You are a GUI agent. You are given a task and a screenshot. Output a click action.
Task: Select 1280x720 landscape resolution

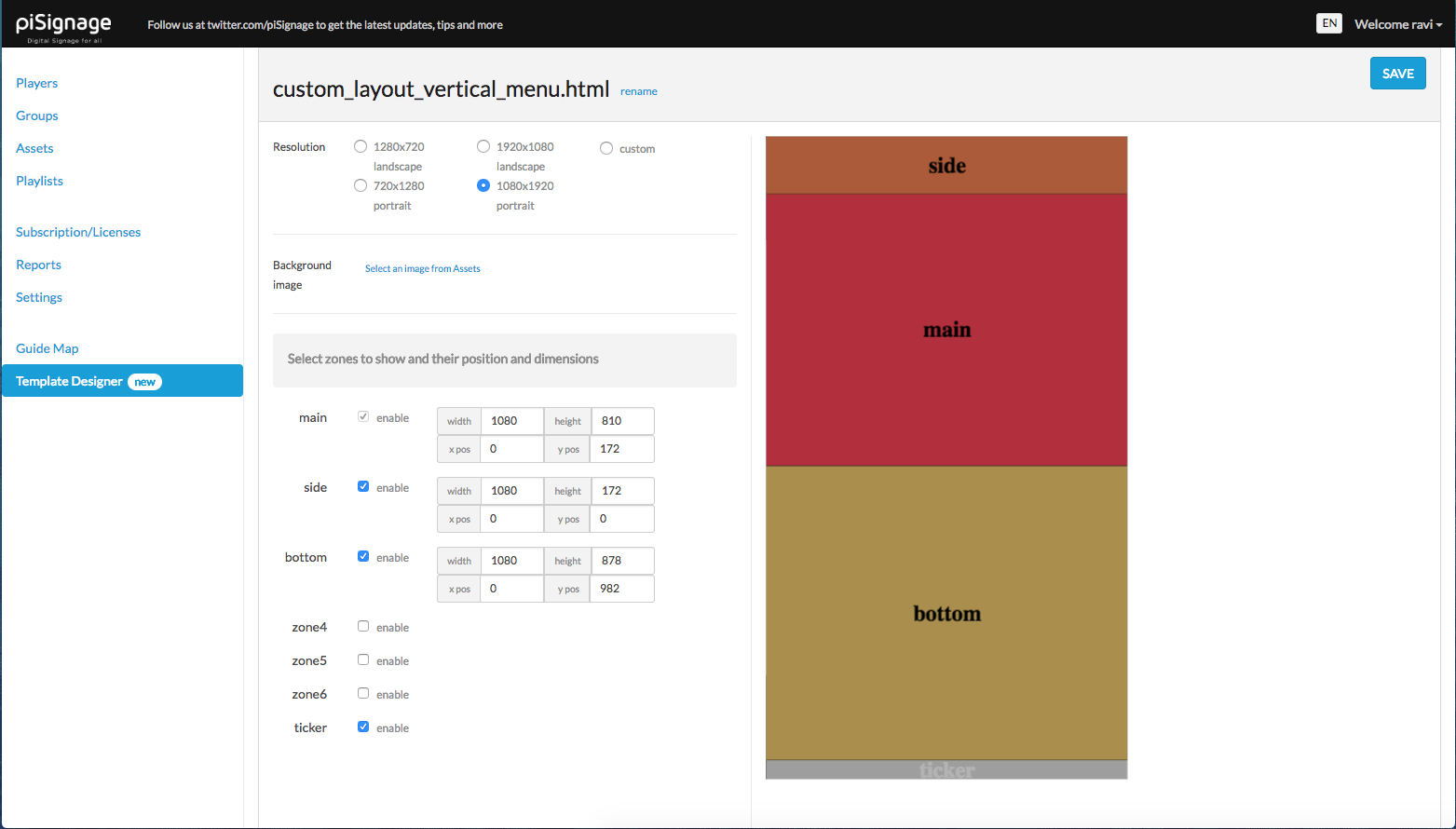[x=361, y=146]
